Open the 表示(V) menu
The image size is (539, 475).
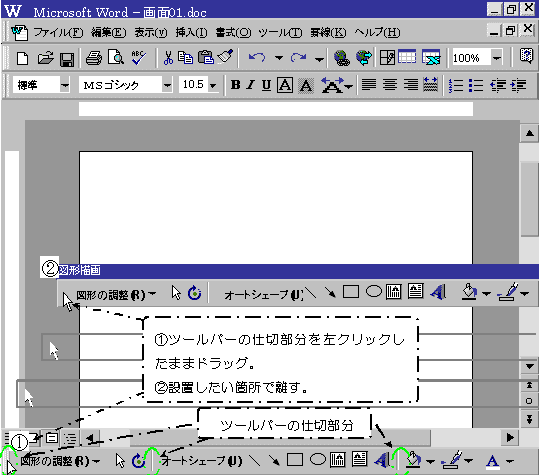pos(151,32)
